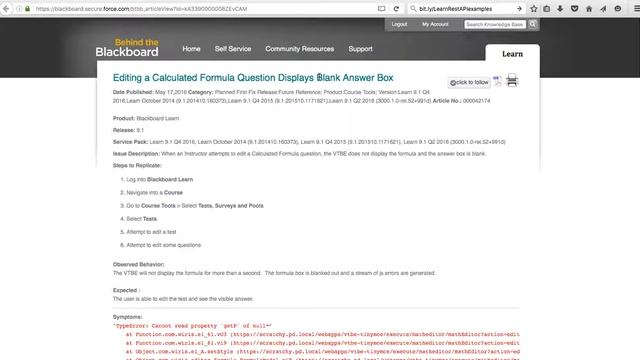Open site info icon in address bar
The image size is (640, 360).
(x=19, y=9)
